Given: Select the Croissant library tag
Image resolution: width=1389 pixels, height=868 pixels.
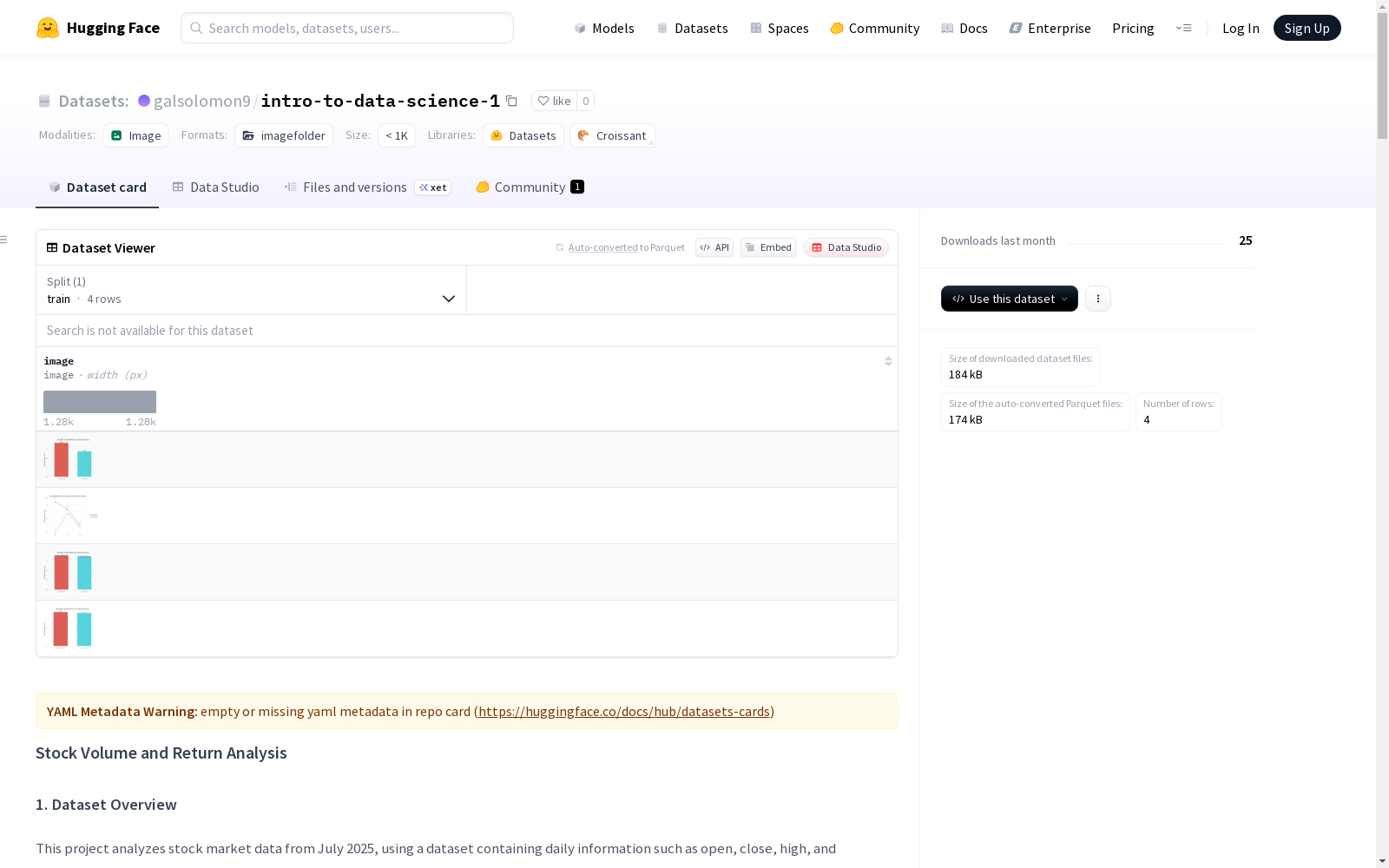Looking at the screenshot, I should coord(612,135).
